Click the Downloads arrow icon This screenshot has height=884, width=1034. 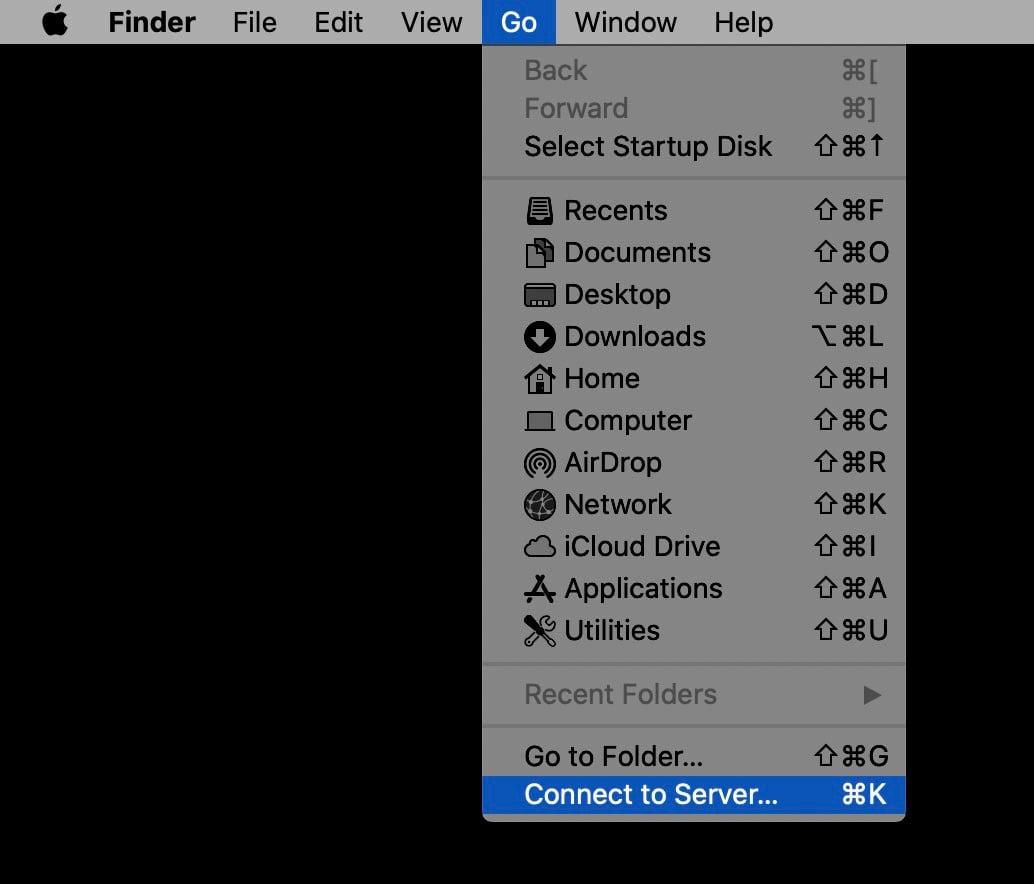[540, 336]
